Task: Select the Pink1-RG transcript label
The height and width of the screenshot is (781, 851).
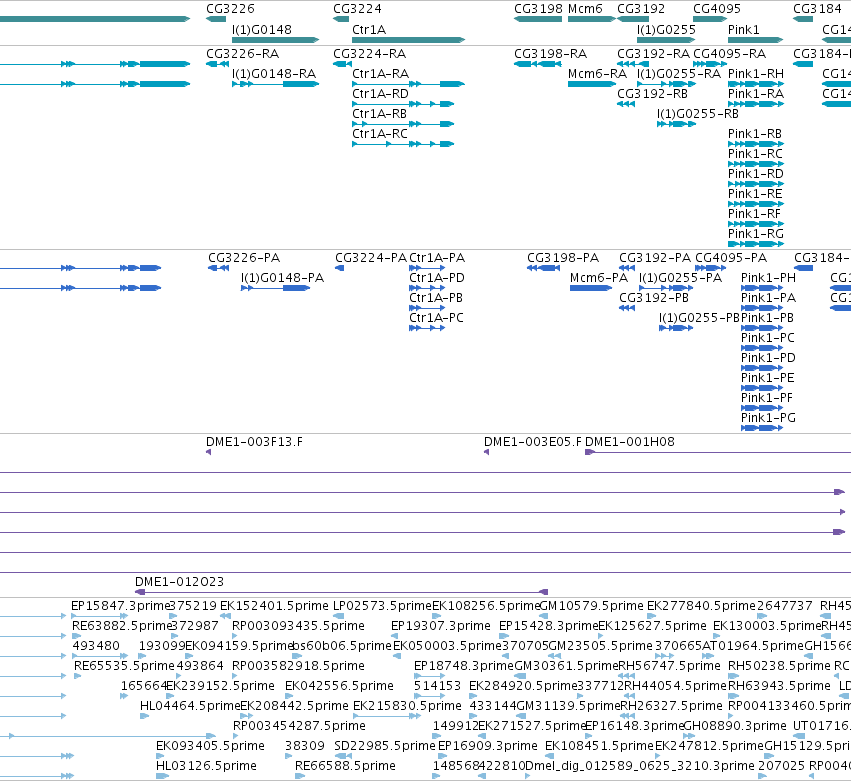Action: pyautogui.click(x=756, y=234)
